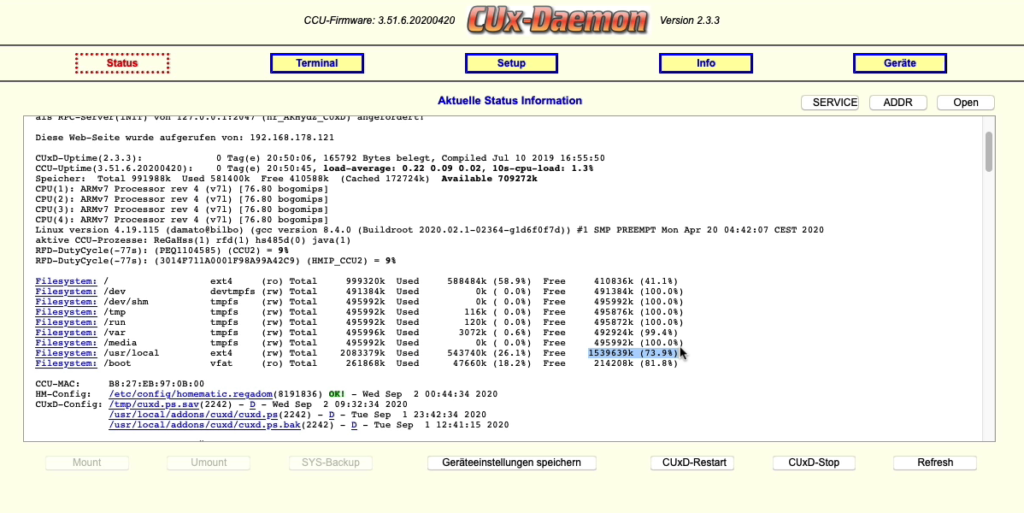
Task: Click the disabled Umount button
Action: (209, 463)
